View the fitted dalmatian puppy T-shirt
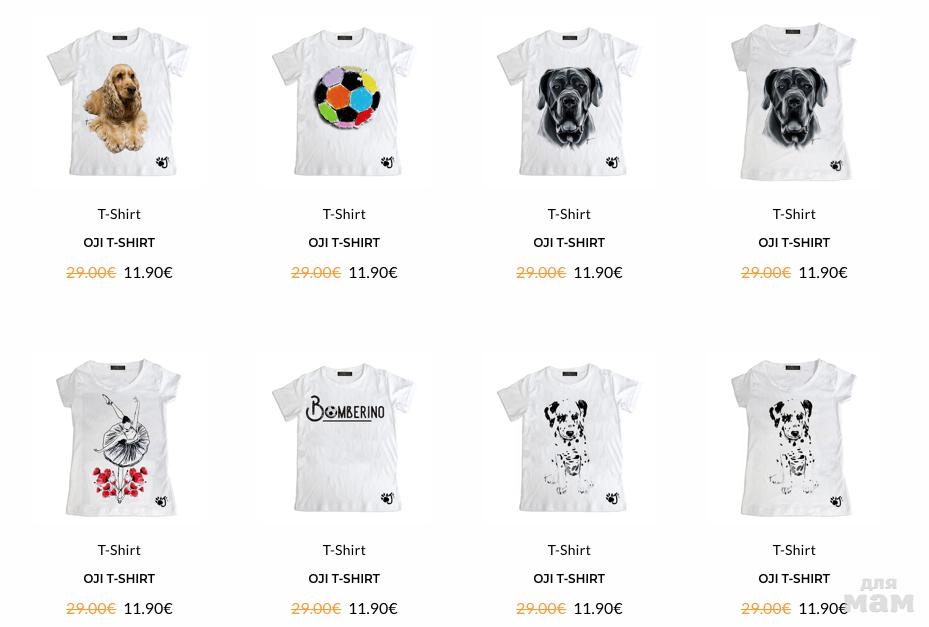The image size is (929, 627). point(794,437)
